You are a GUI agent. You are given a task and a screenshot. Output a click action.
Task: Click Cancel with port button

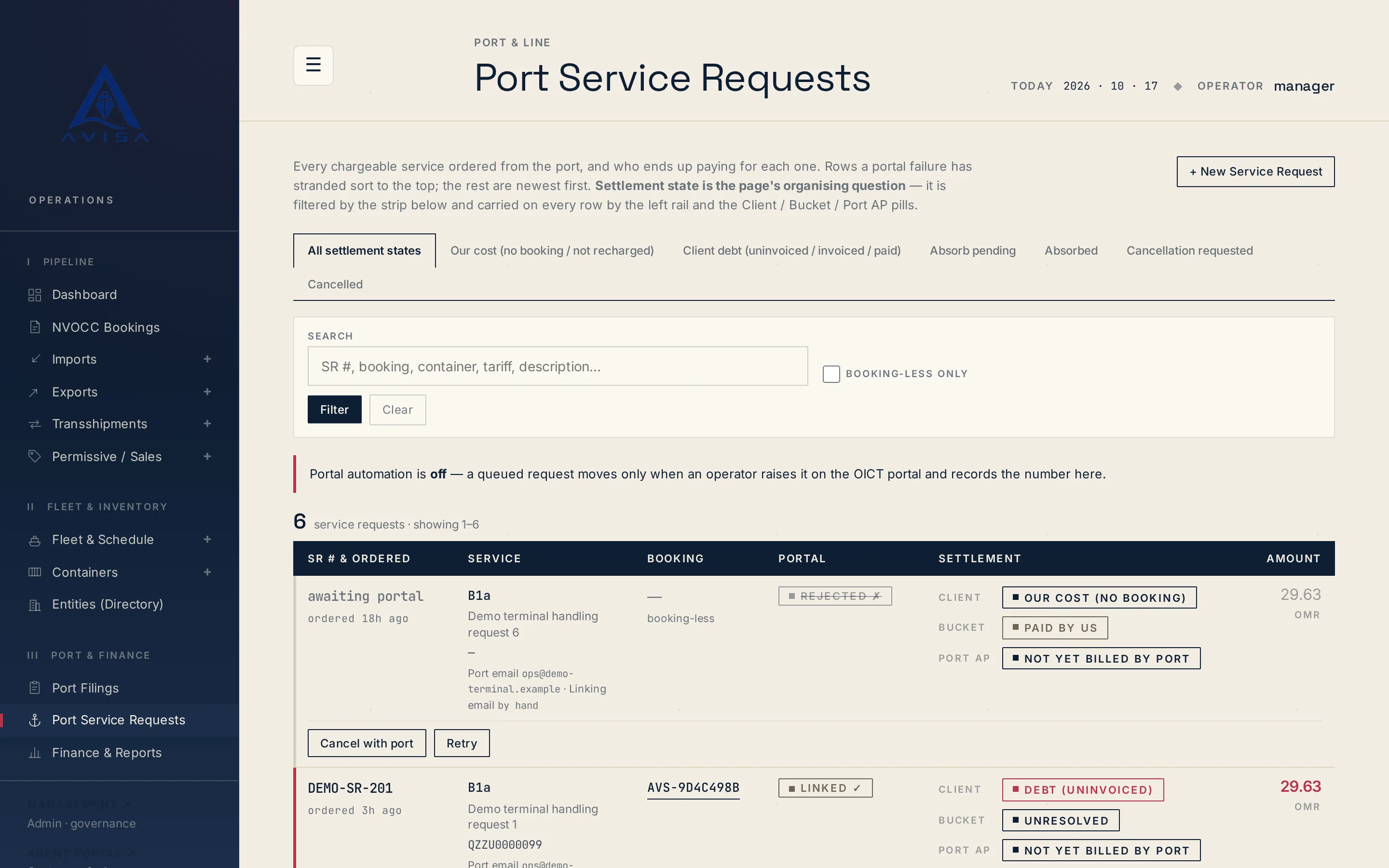pos(367,744)
